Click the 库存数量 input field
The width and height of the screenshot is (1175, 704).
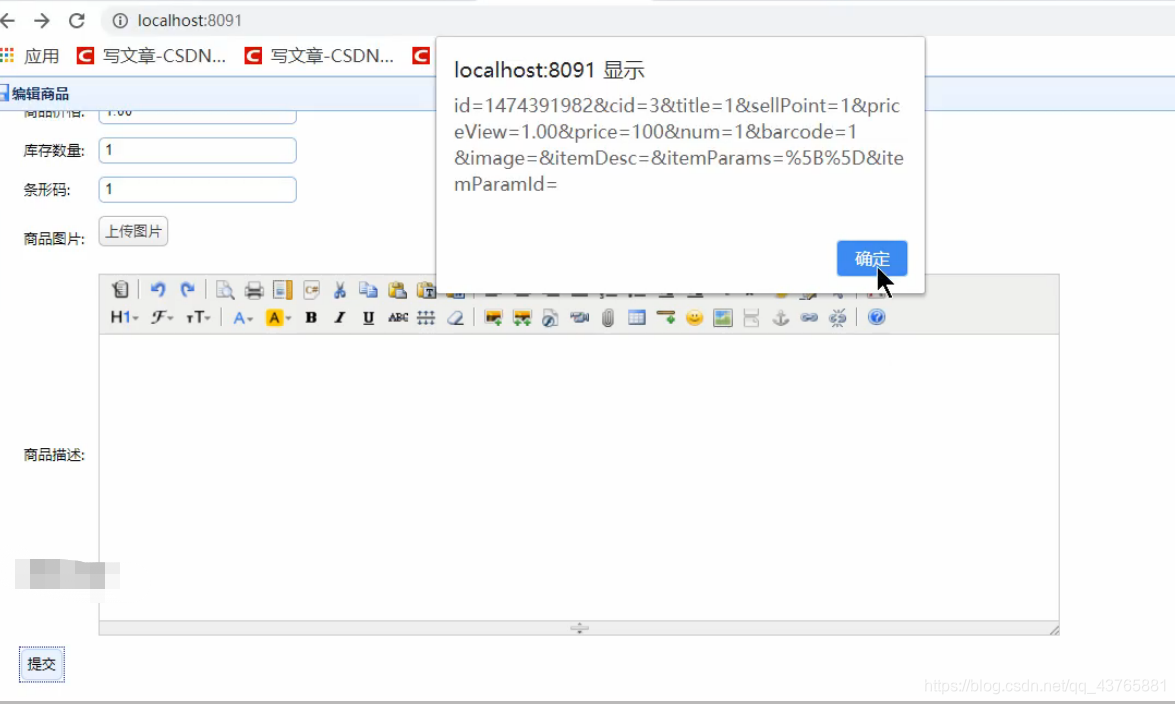198,151
